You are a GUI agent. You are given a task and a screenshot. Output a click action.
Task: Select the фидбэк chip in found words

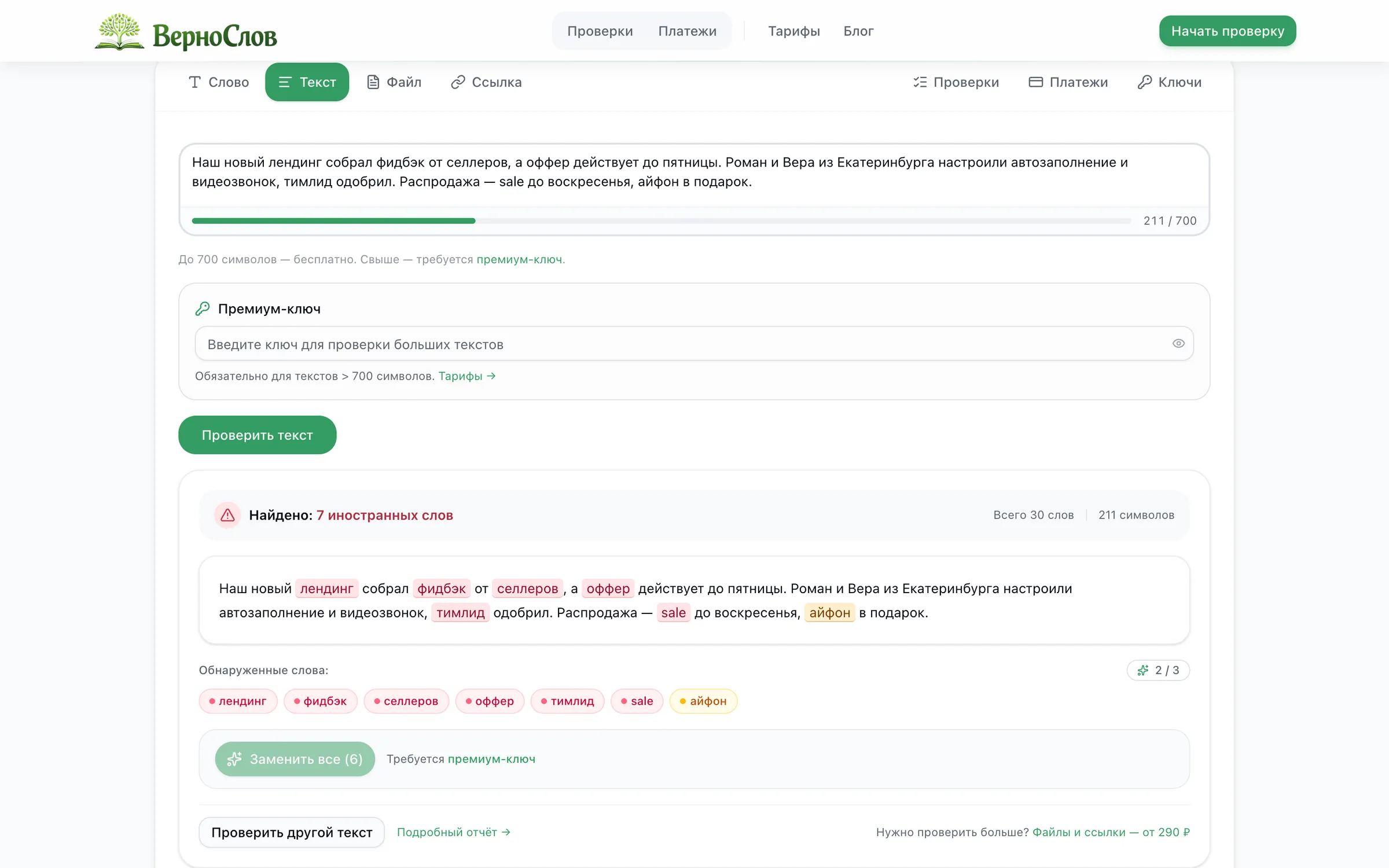(x=321, y=701)
